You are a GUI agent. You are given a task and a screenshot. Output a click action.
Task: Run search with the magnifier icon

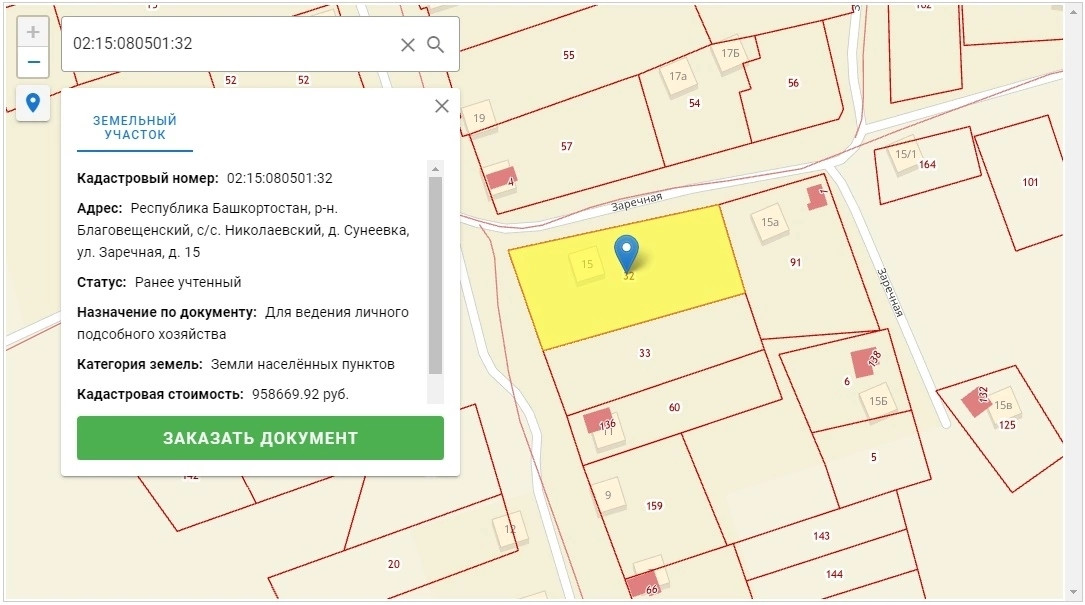tap(435, 45)
